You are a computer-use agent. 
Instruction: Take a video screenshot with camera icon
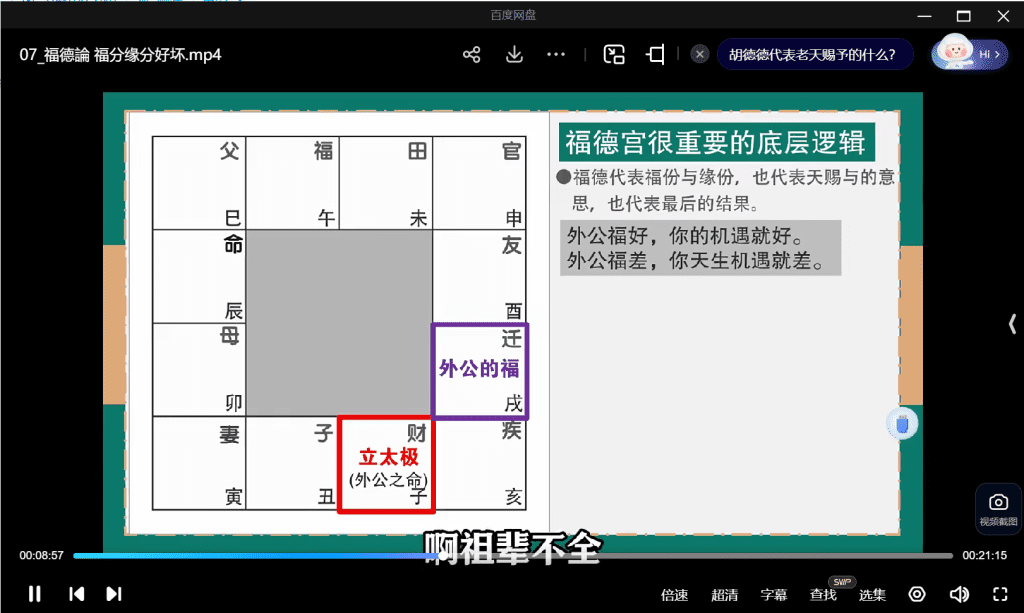click(998, 508)
